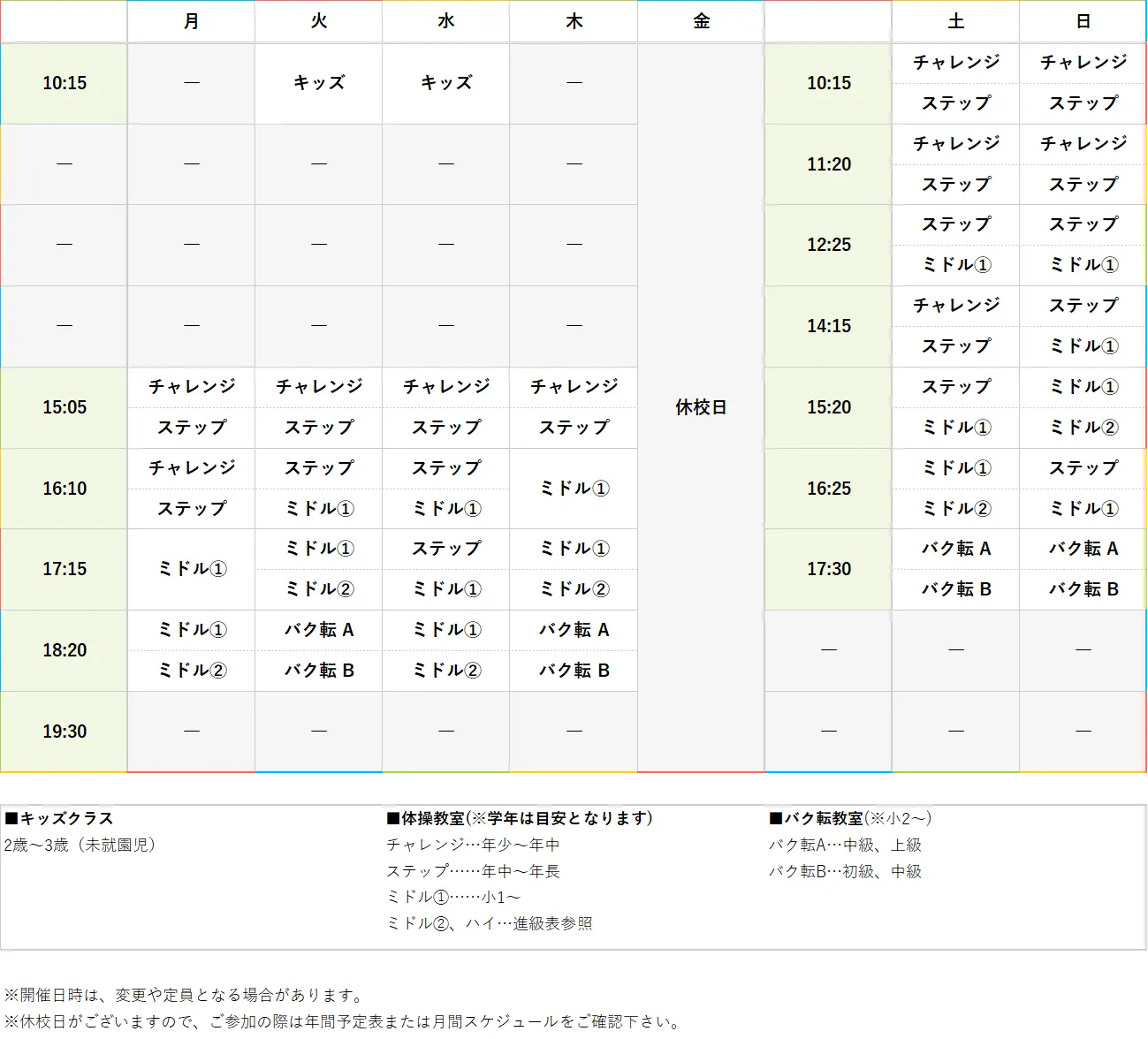
Task: Select the 土 (Saturday) column header
Action: tap(955, 21)
